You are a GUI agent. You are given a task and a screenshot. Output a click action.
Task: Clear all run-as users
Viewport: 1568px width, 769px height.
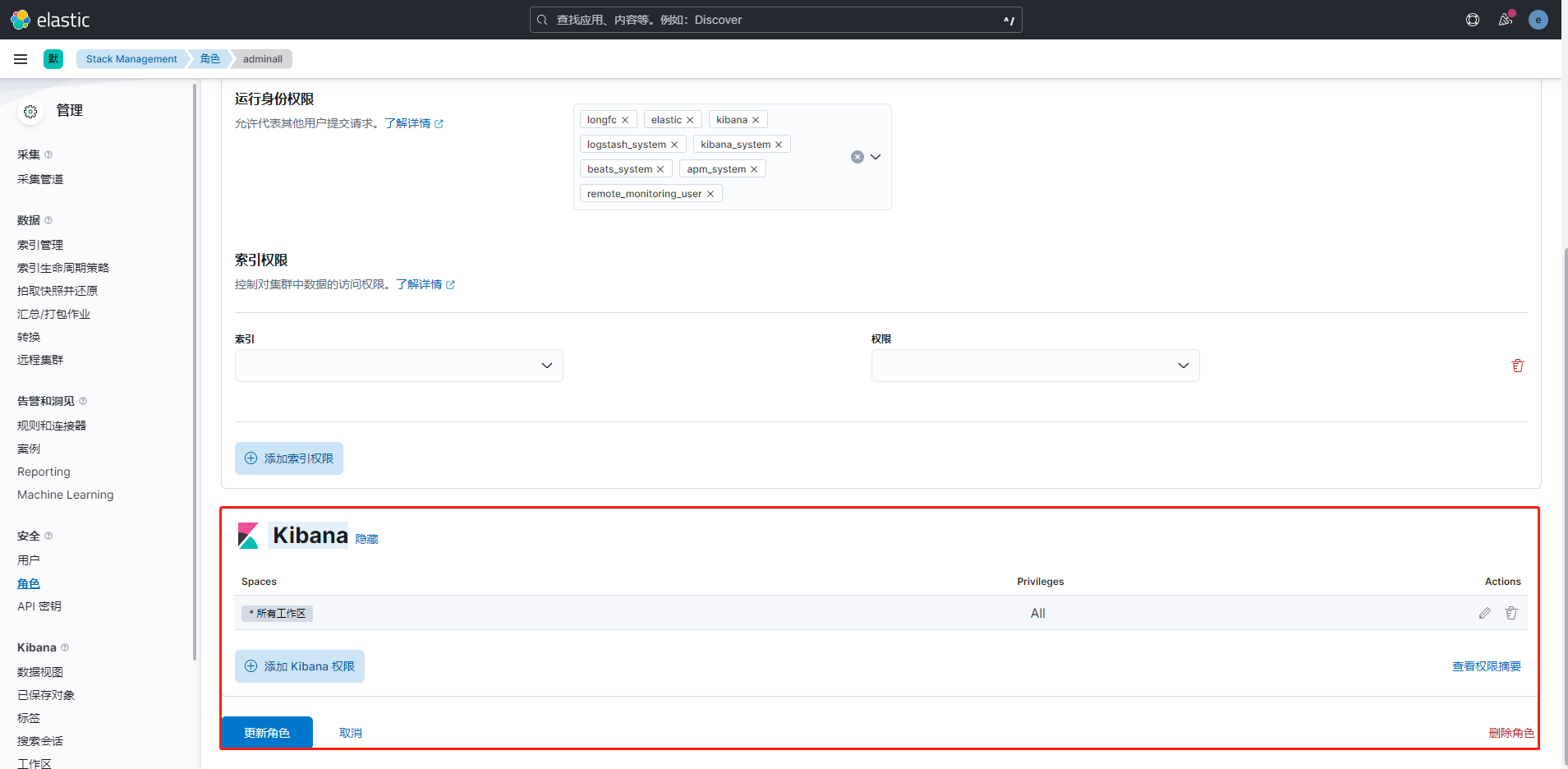858,157
